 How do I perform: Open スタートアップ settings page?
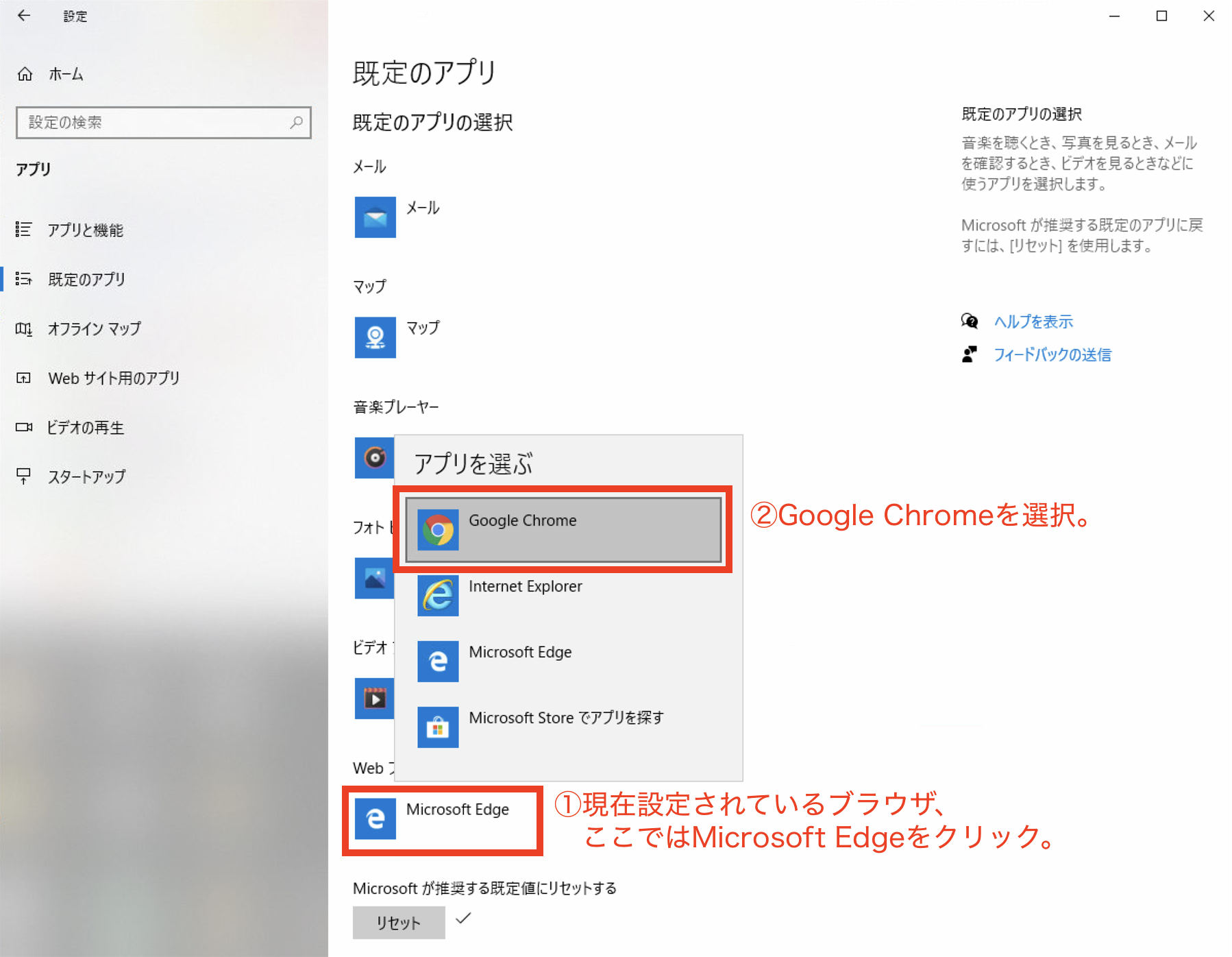164,476
